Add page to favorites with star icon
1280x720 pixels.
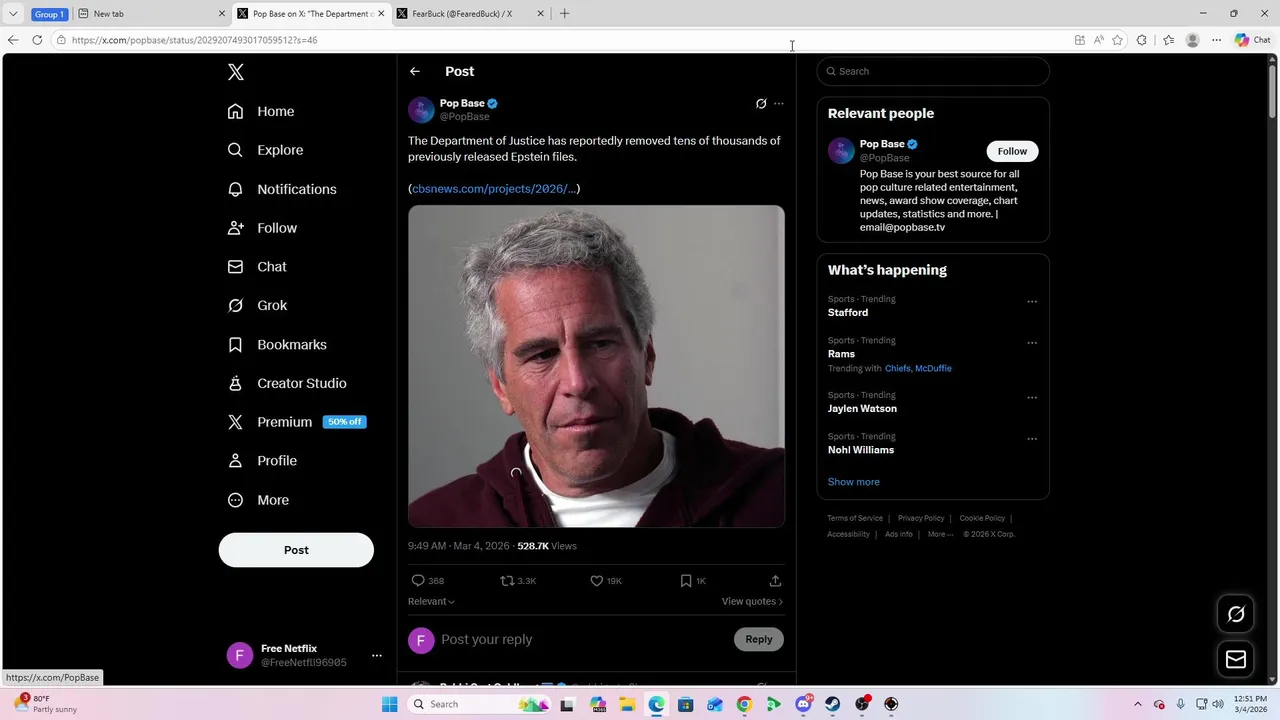point(1117,40)
